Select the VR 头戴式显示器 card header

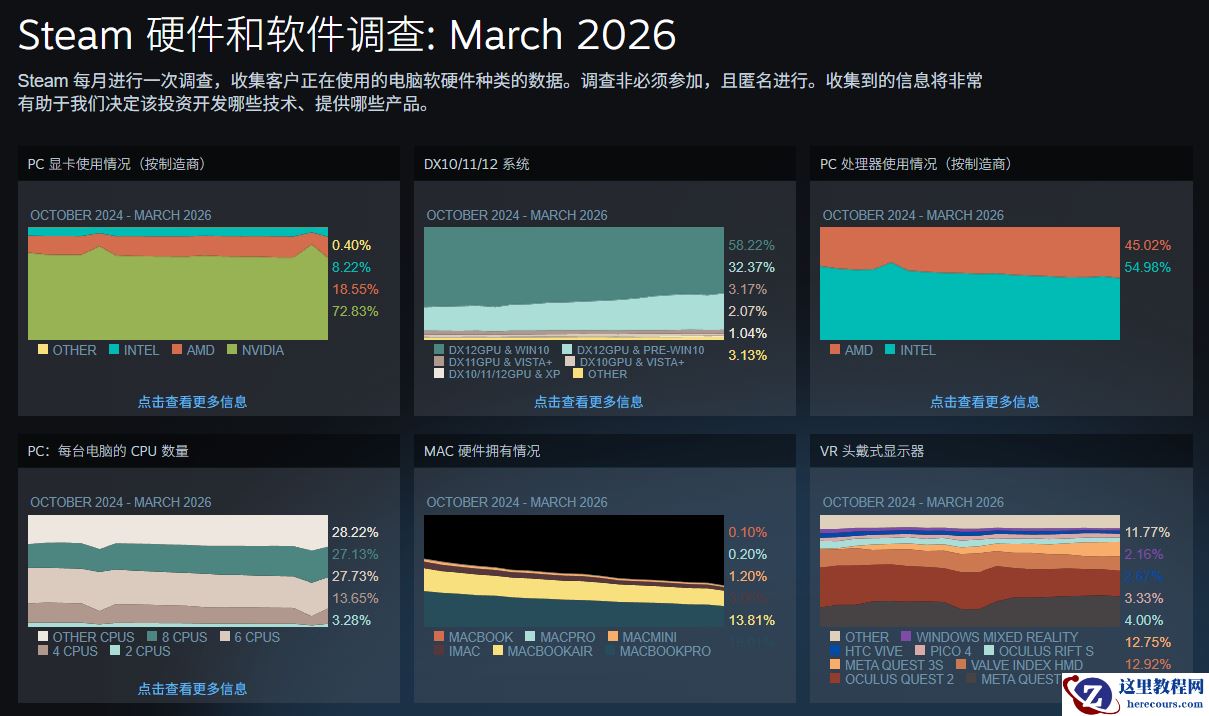click(1001, 451)
